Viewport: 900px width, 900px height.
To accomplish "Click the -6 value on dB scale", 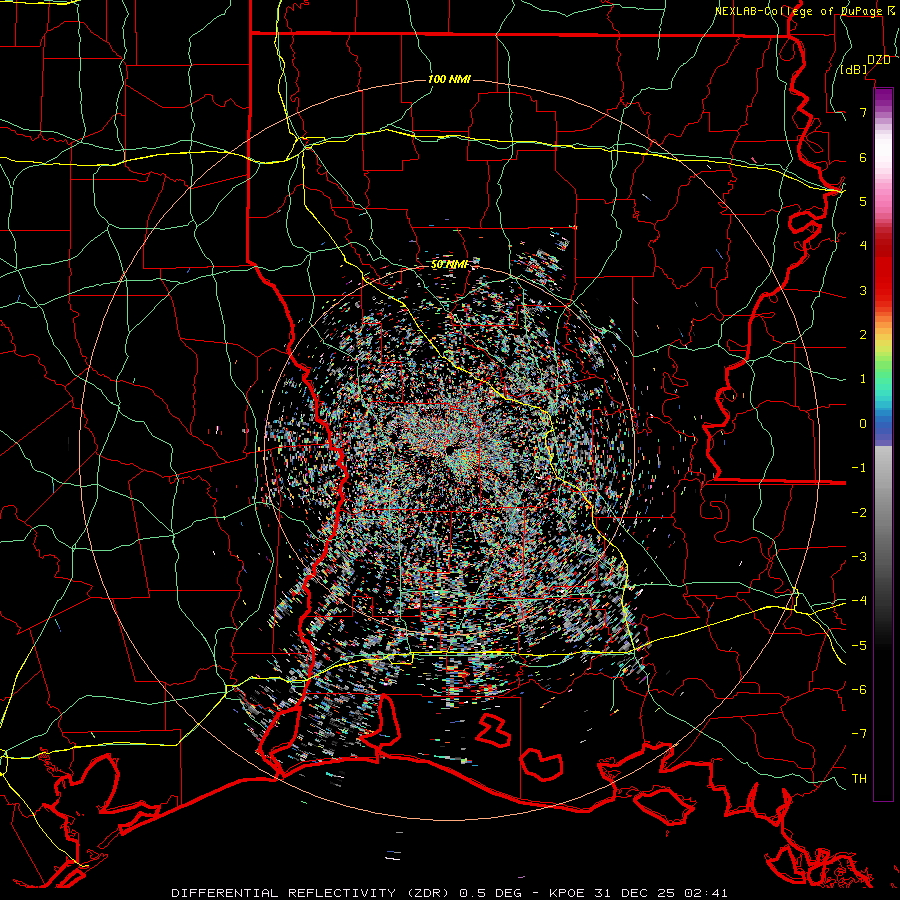I will (x=859, y=689).
